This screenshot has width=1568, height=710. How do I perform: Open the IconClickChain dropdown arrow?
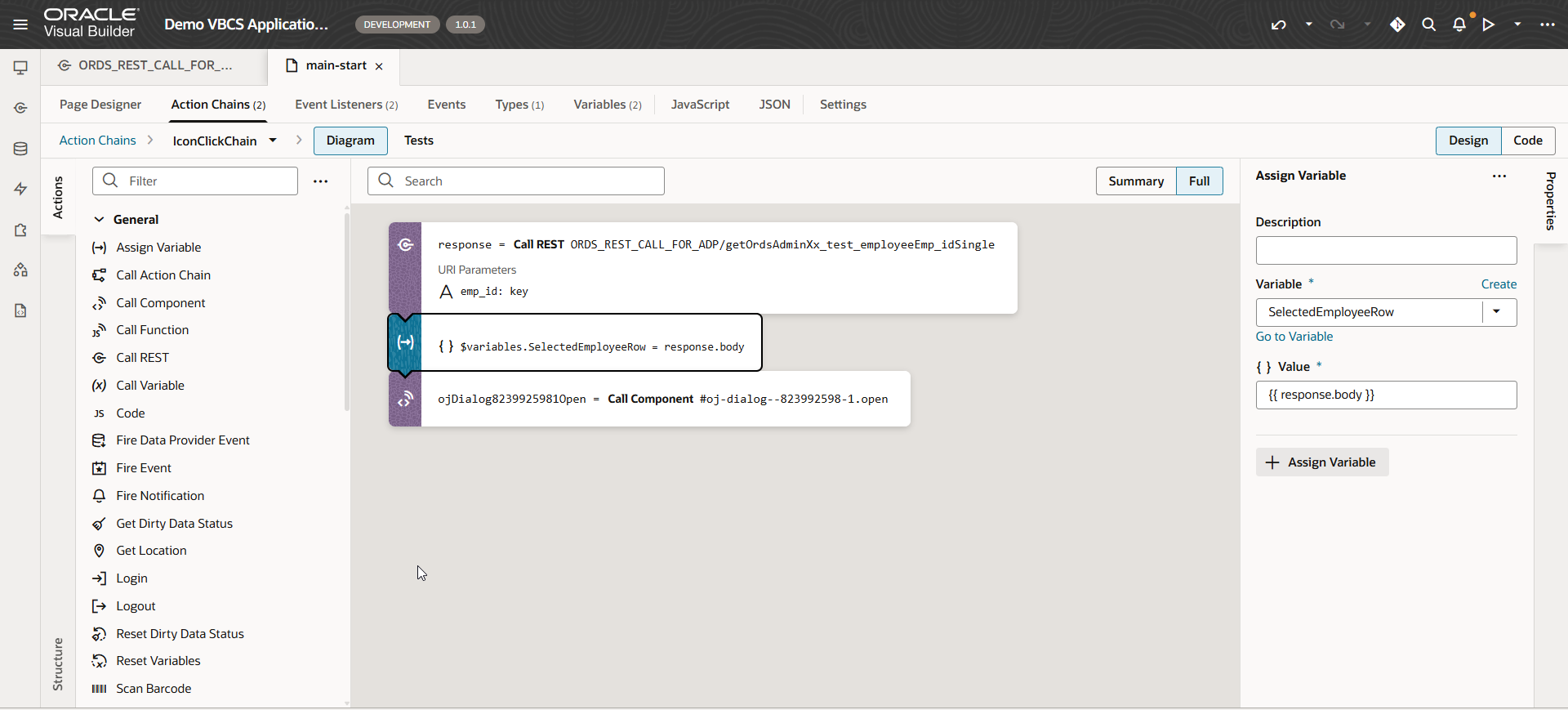(273, 141)
